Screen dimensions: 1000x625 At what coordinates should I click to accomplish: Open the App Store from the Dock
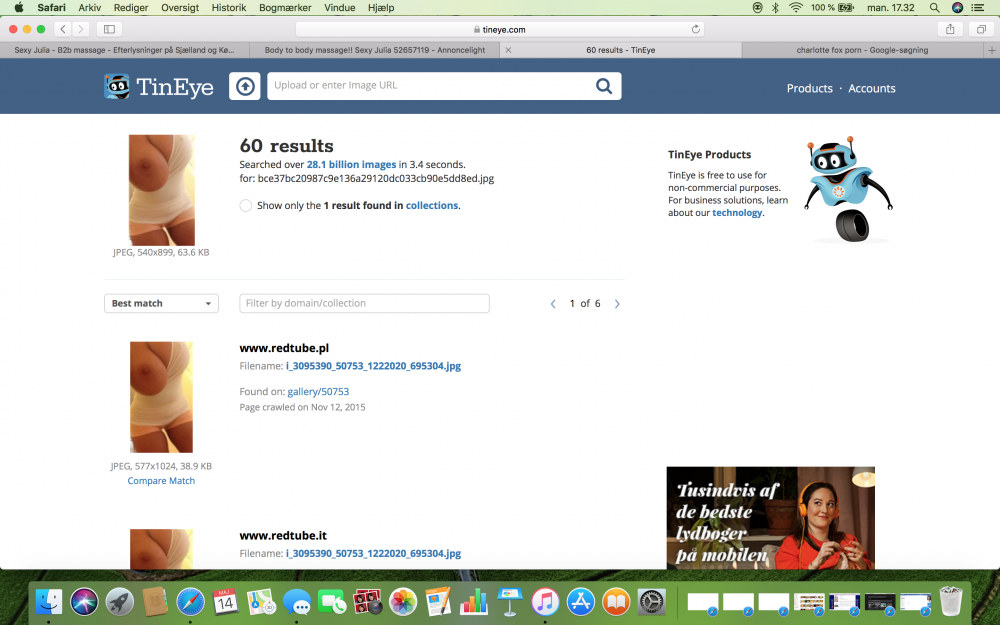580,601
